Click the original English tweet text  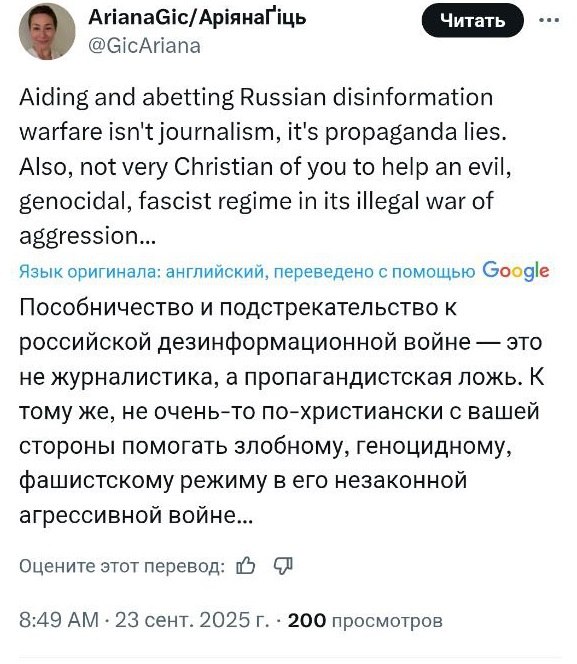265,166
